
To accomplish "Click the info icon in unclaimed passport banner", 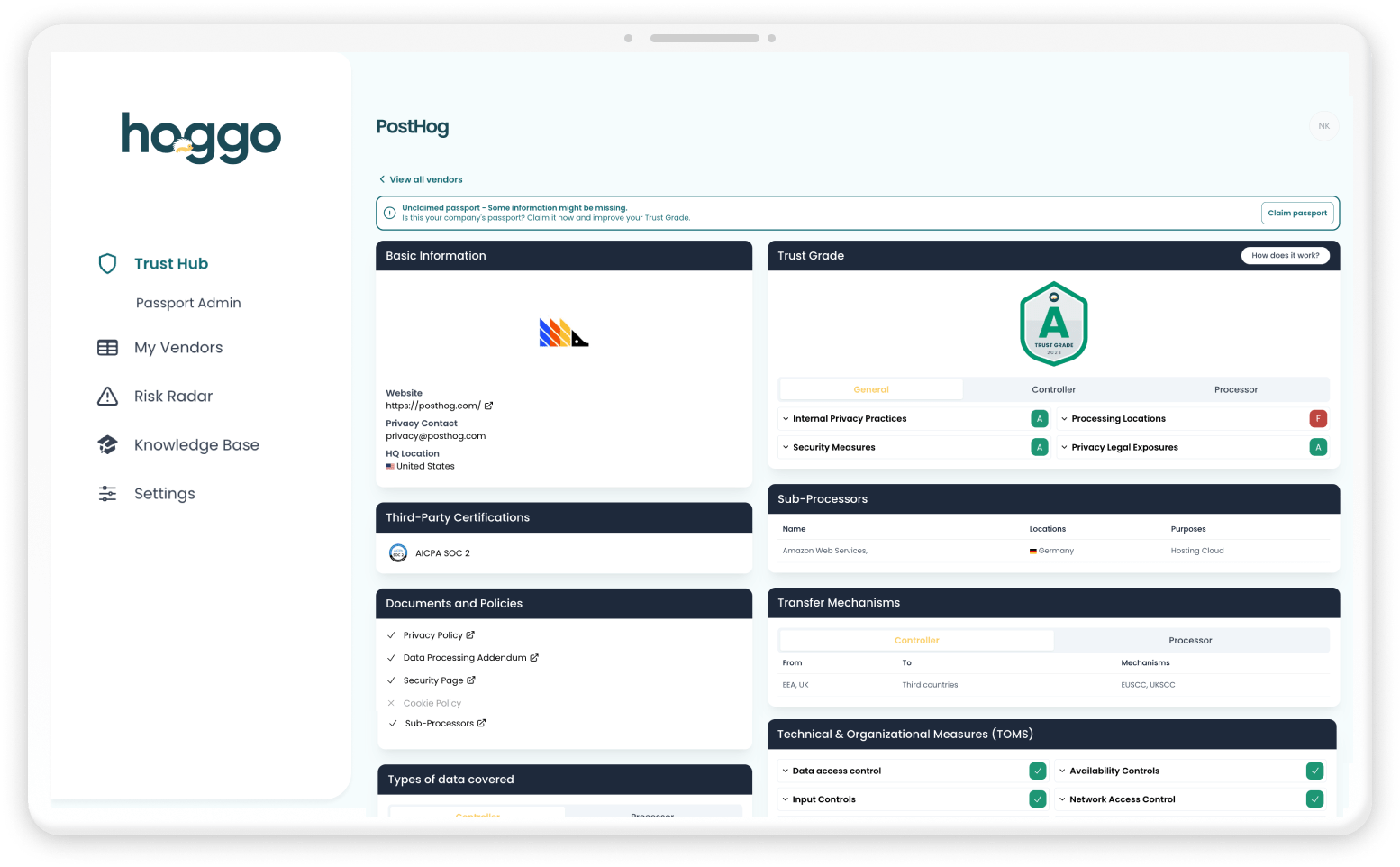I will tap(390, 214).
